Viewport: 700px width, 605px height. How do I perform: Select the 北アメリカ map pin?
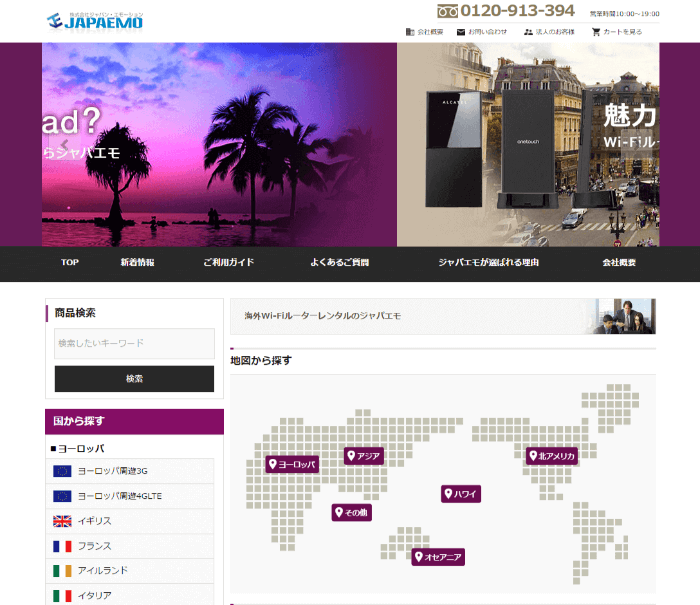(x=552, y=456)
